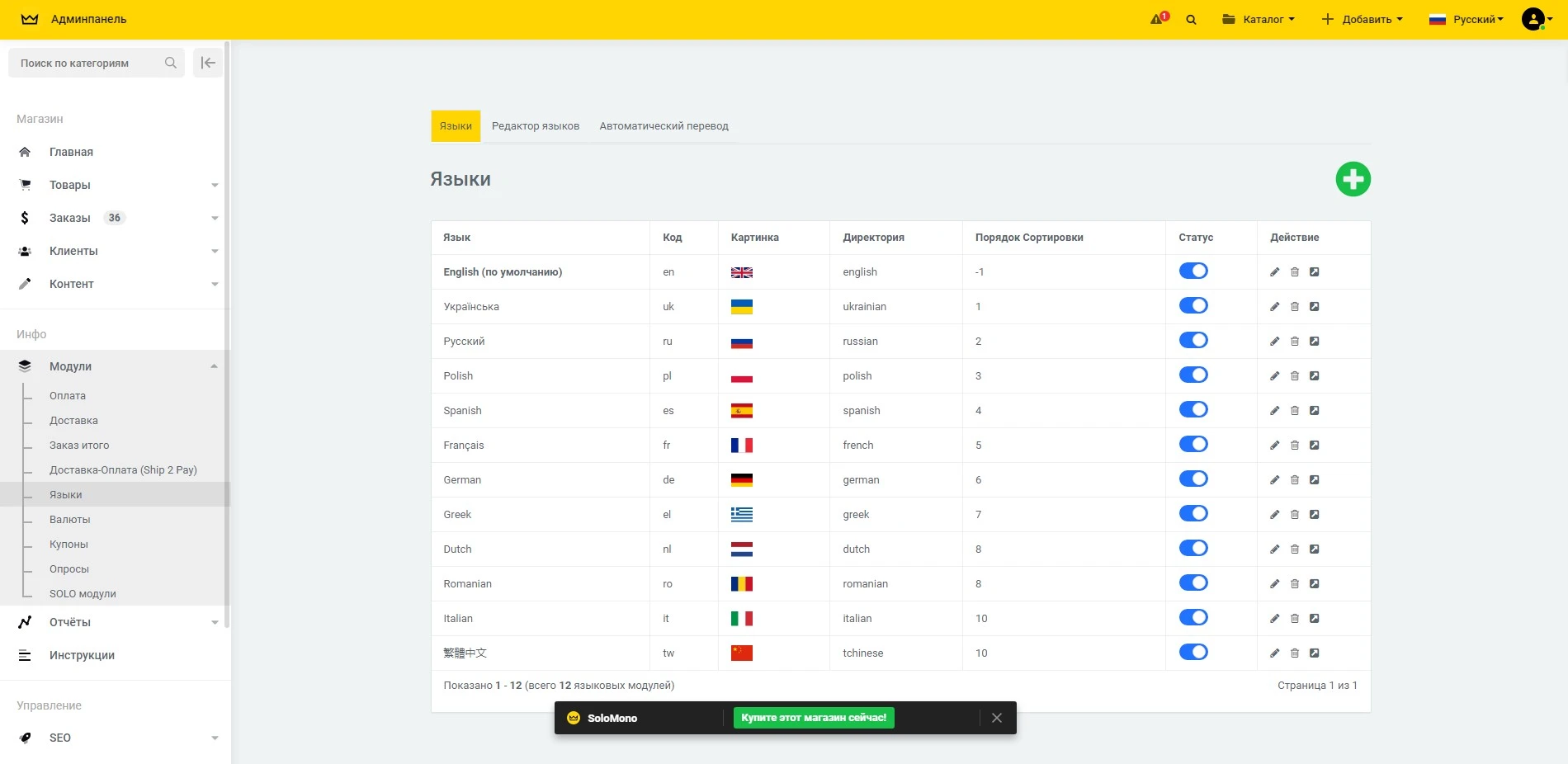Open the notifications warning icon in header
The width and height of the screenshot is (1568, 764).
pyautogui.click(x=1159, y=19)
